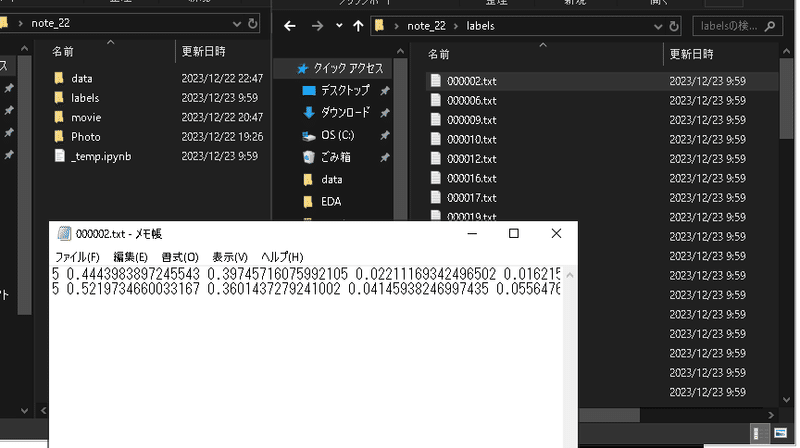
Task: Expand recent locations chevron dropdown
Action: tap(339, 26)
